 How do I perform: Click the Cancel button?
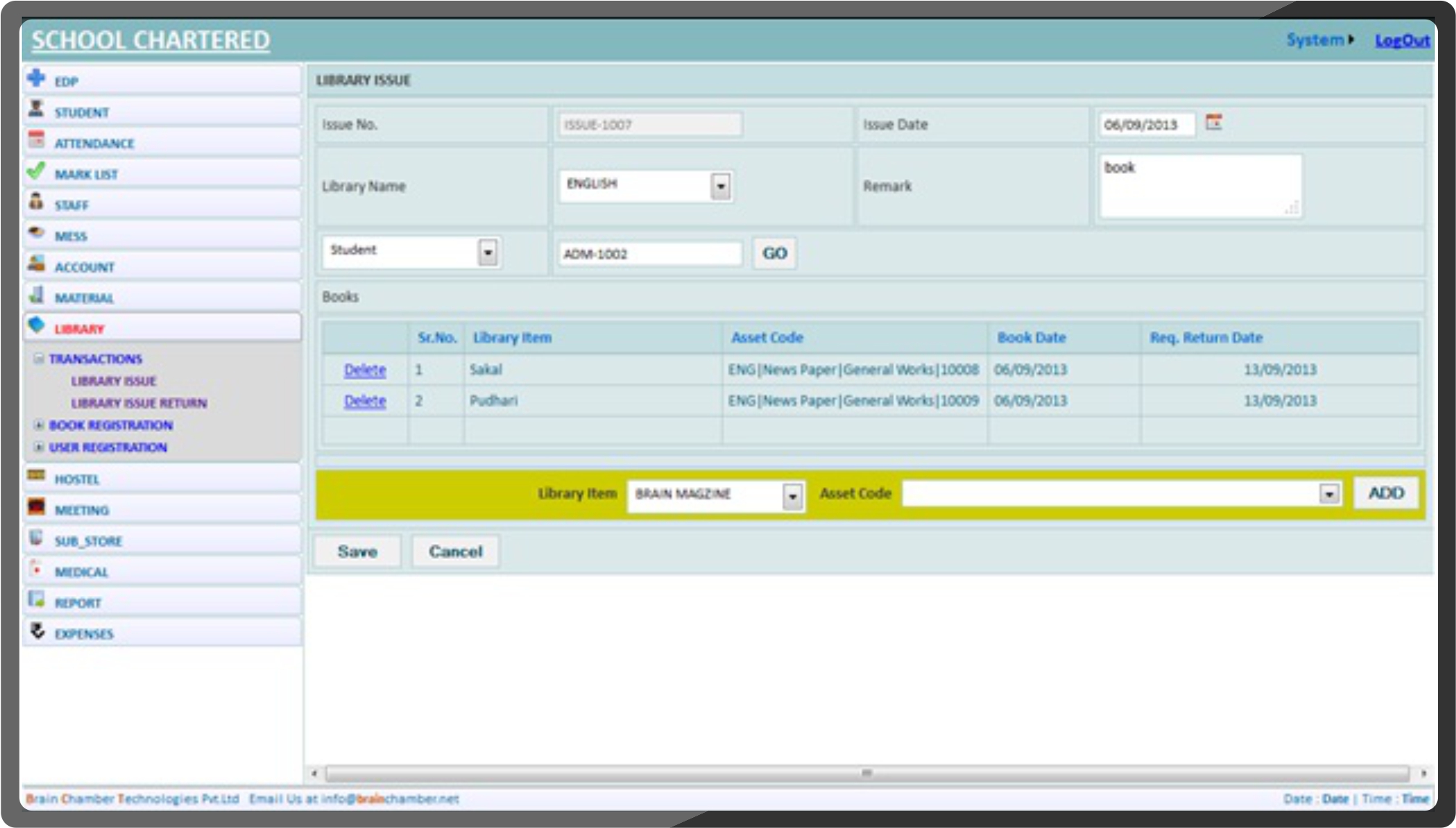click(x=455, y=552)
